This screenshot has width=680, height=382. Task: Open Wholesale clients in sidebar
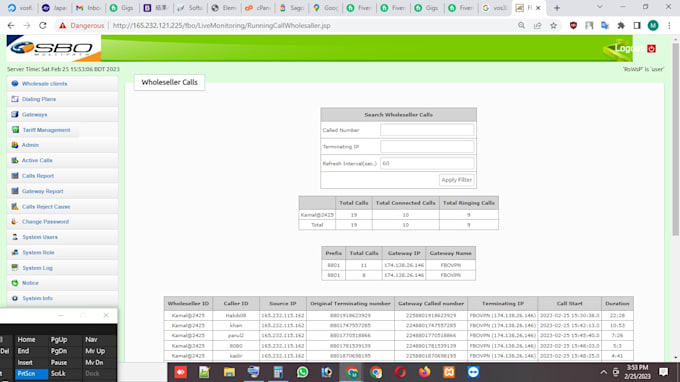[44, 84]
